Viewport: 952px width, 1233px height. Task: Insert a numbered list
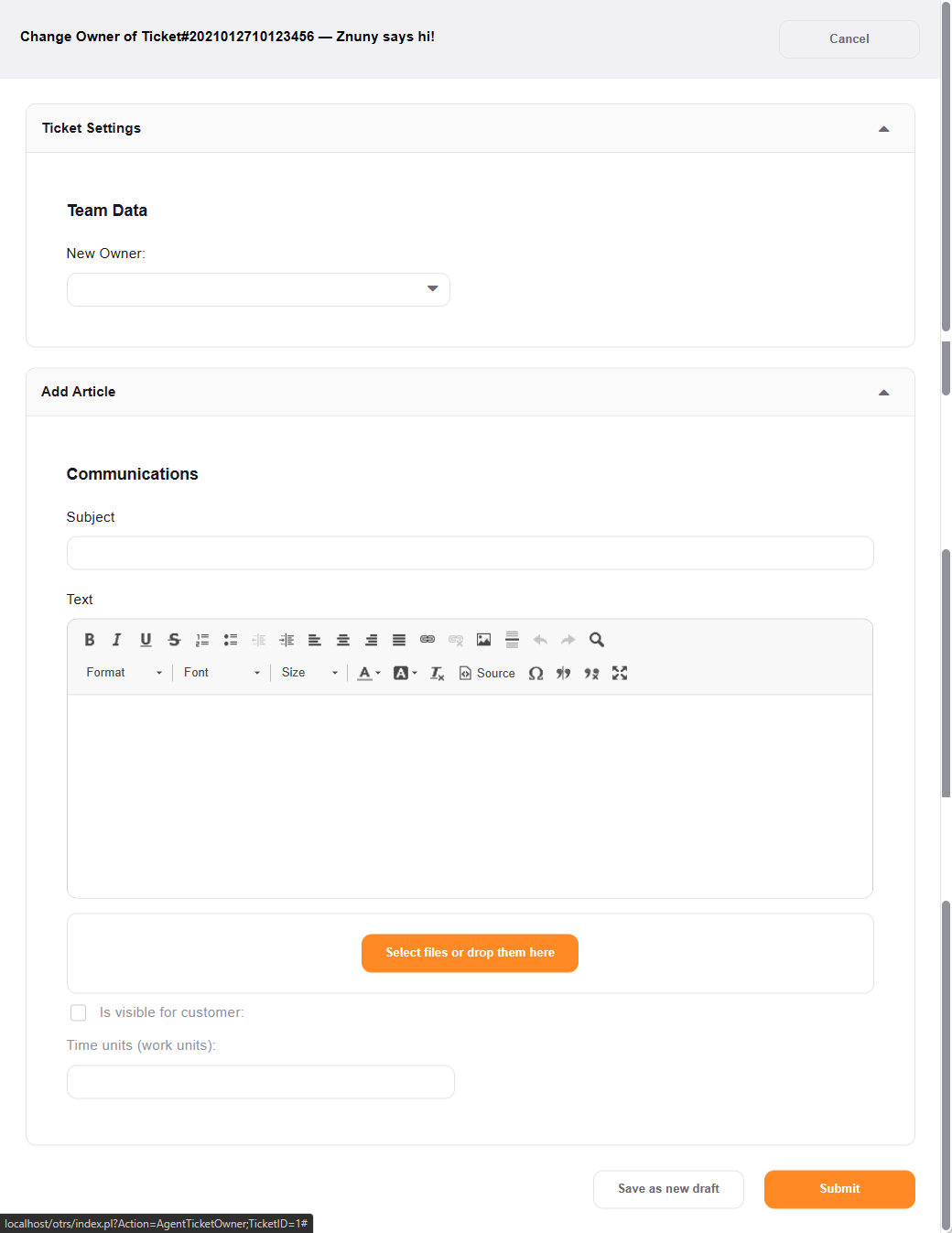(201, 639)
